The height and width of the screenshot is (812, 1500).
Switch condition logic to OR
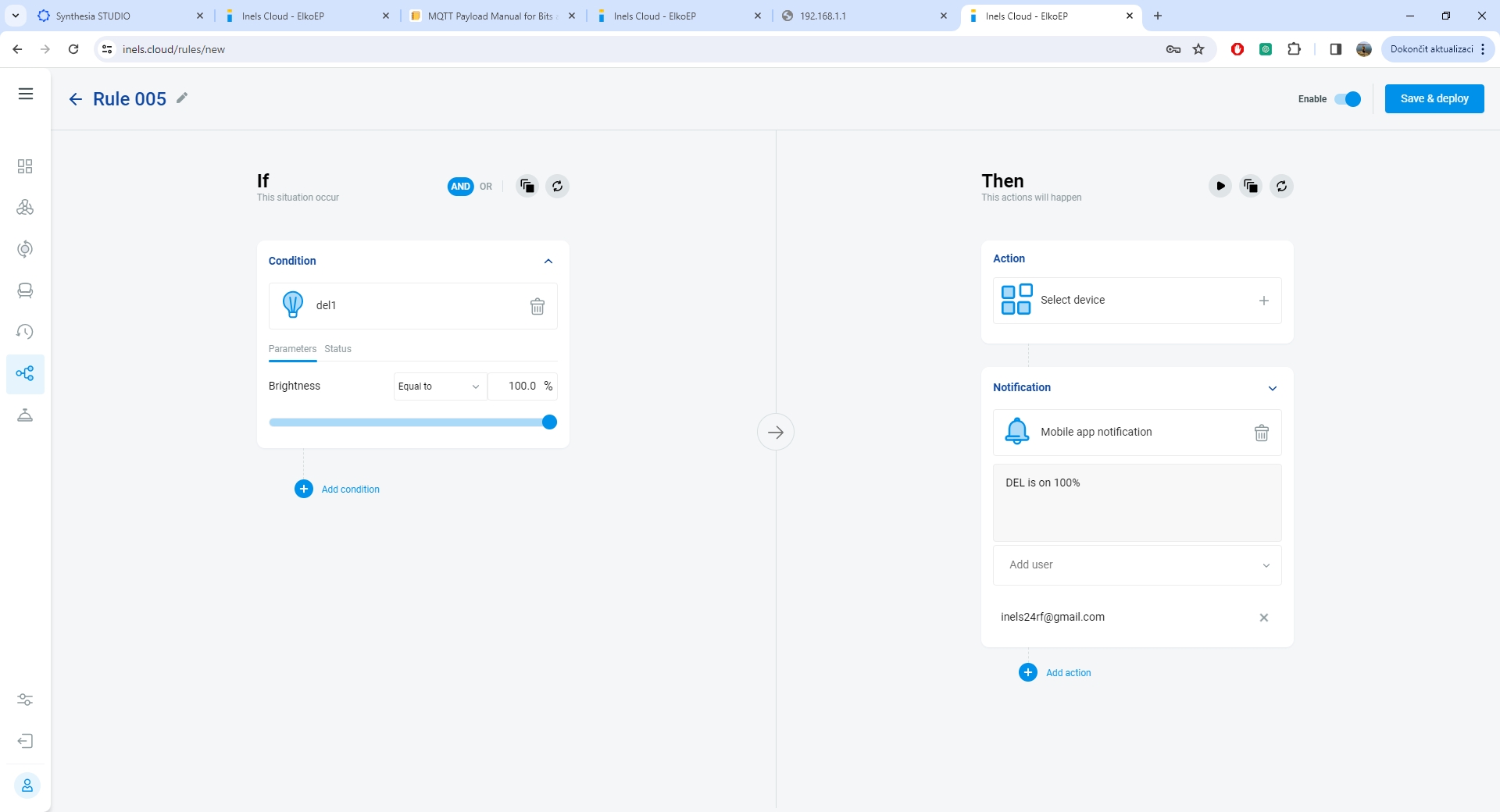[486, 187]
